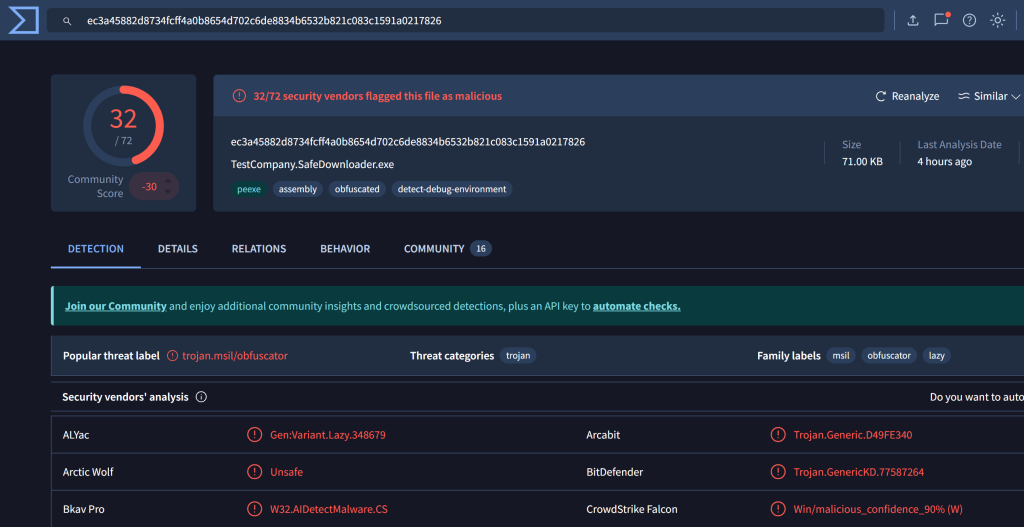Click the BitDefender vendor name
The width and height of the screenshot is (1024, 527).
click(x=615, y=471)
